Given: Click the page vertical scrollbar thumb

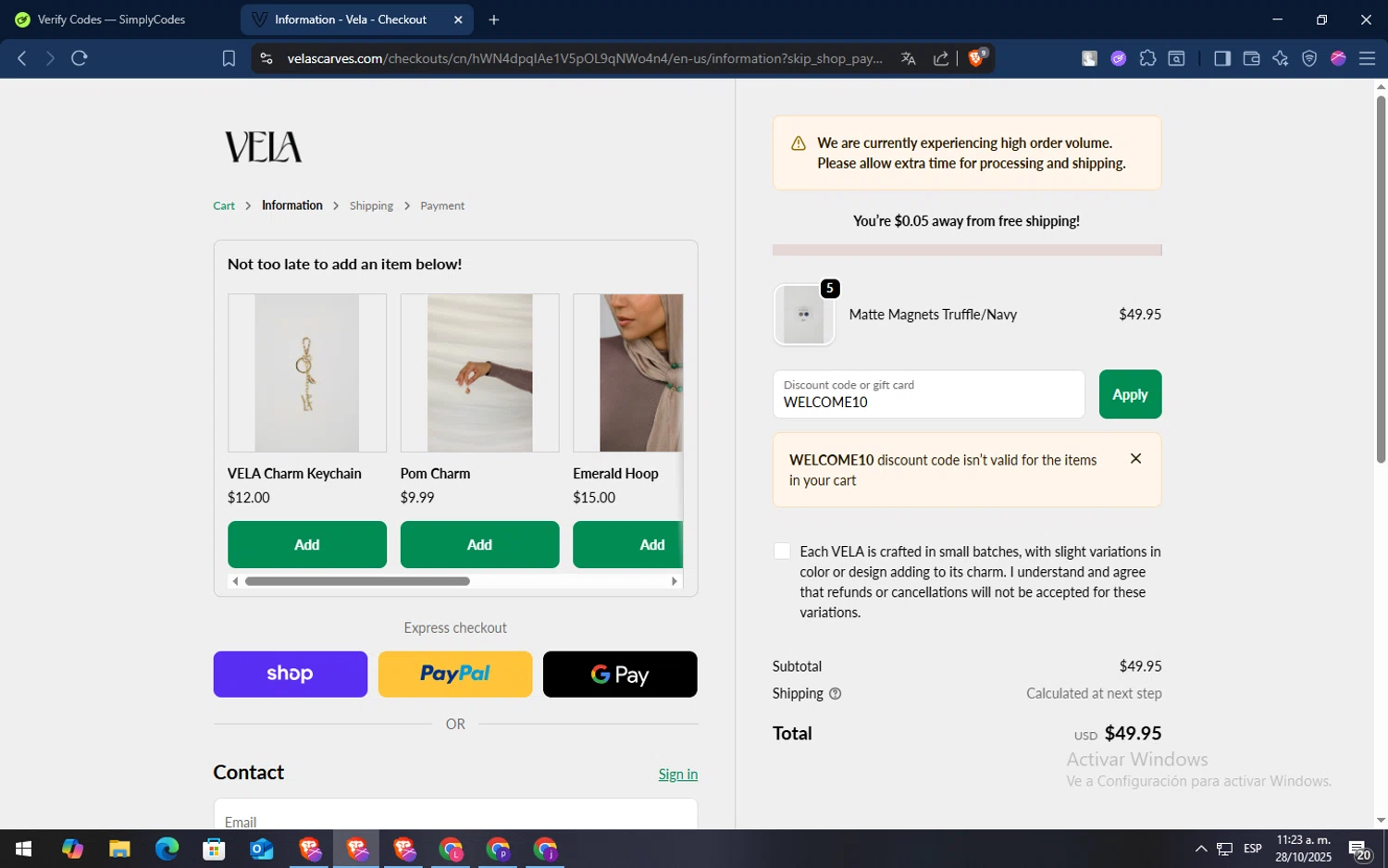Looking at the screenshot, I should click(x=1381, y=278).
